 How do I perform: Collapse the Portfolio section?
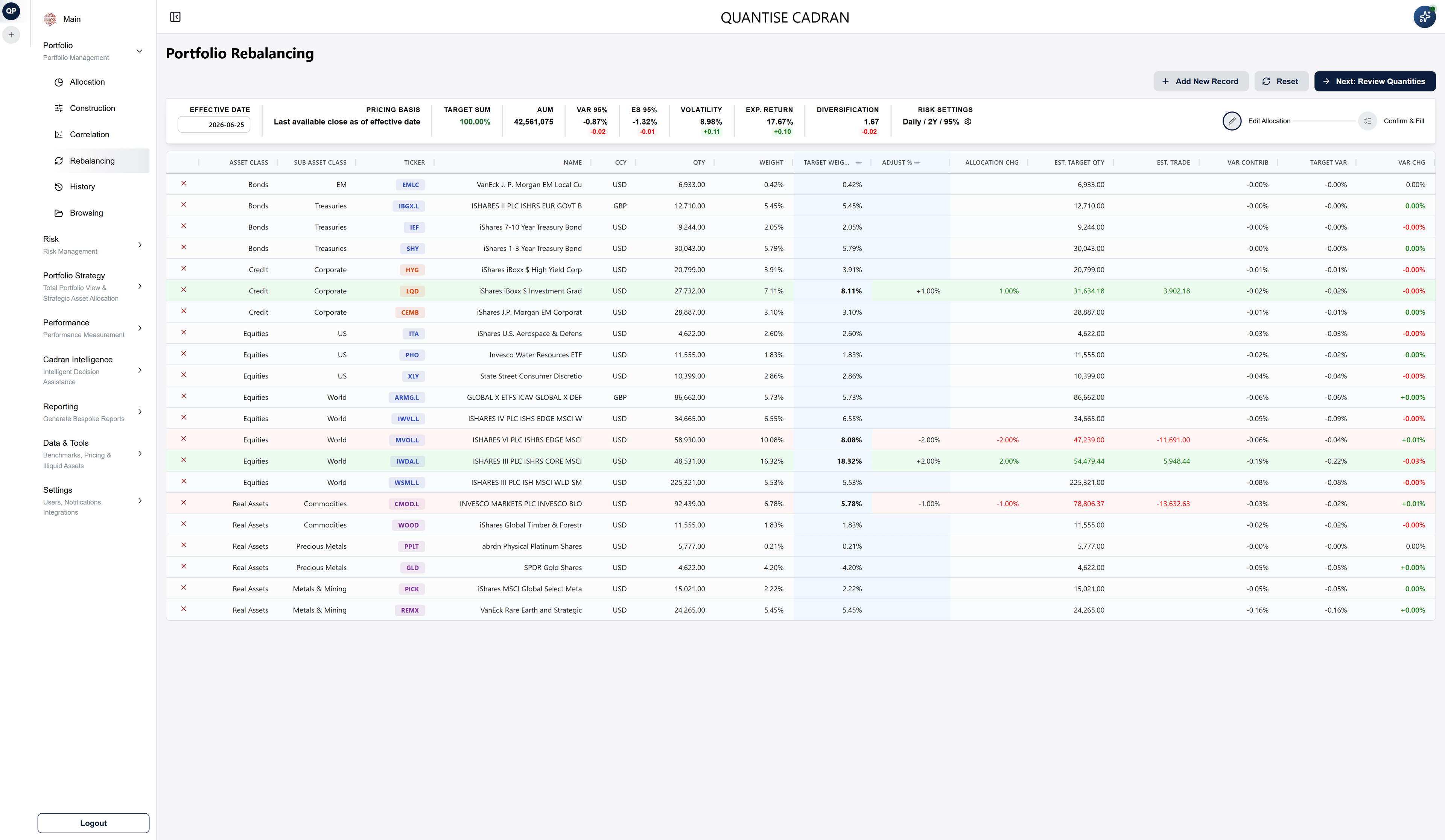[x=139, y=51]
